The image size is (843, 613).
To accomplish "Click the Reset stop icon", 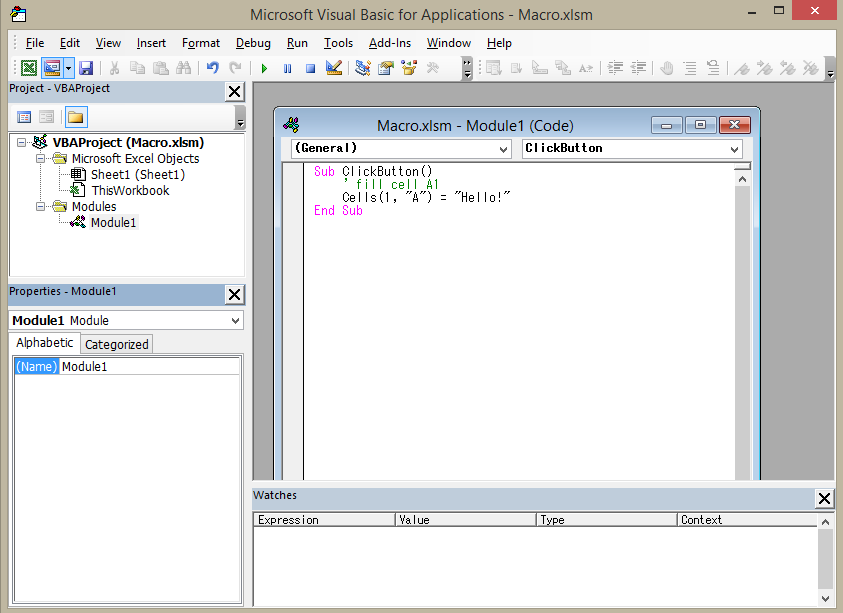I will point(310,68).
